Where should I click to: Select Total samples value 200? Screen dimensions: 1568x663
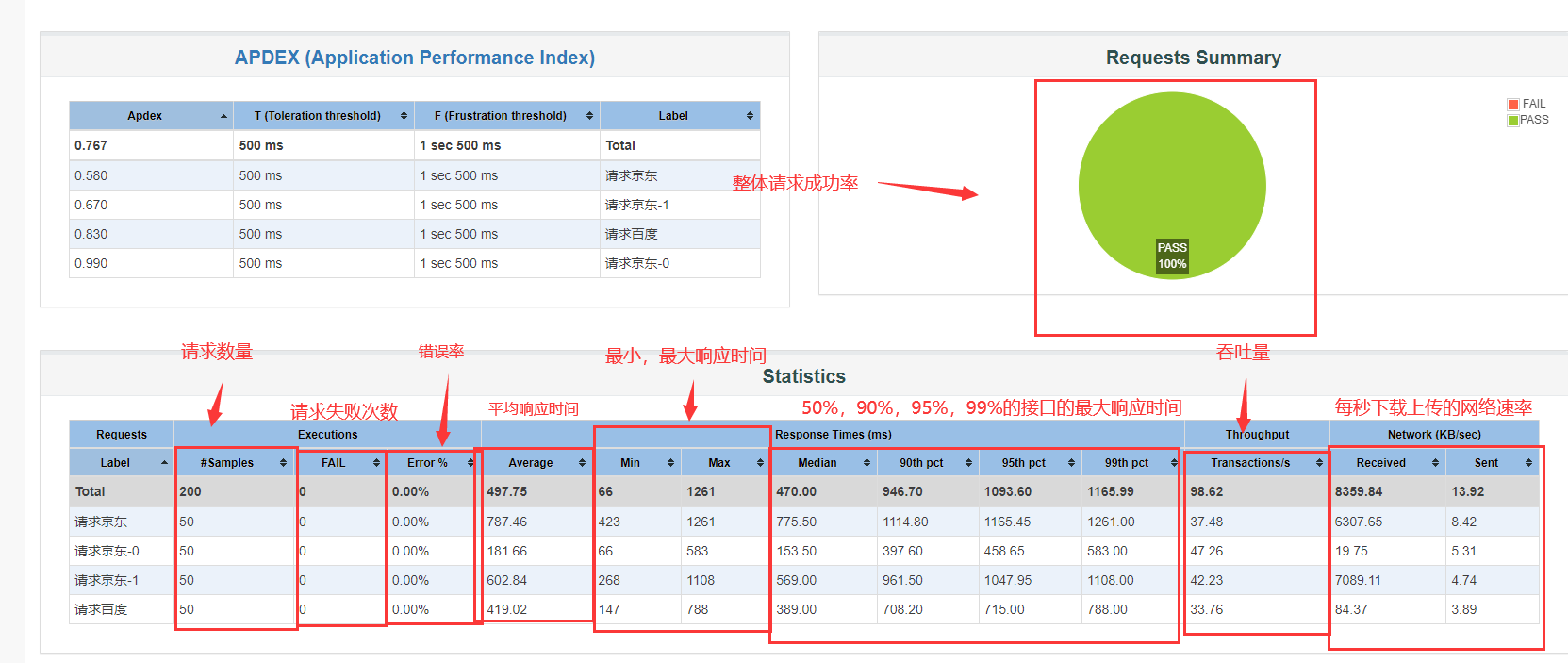(x=190, y=491)
